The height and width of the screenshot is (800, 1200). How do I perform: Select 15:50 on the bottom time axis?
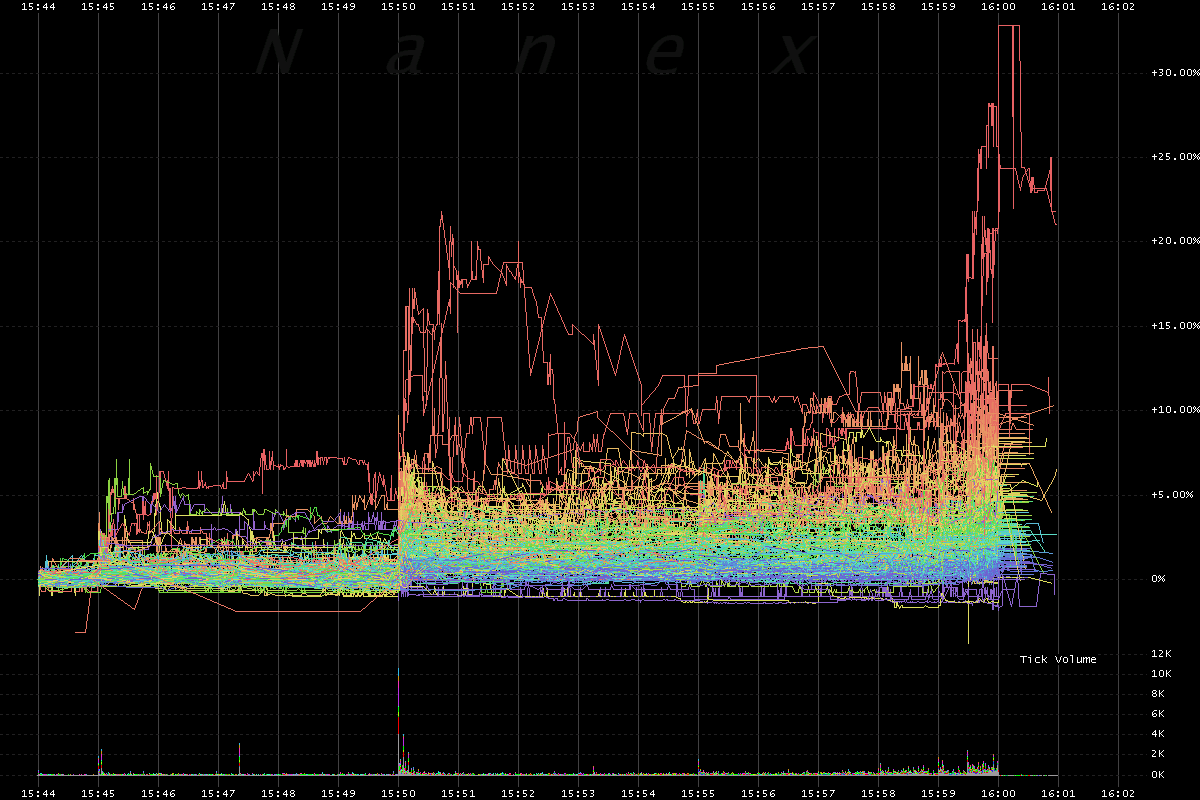[x=398, y=793]
